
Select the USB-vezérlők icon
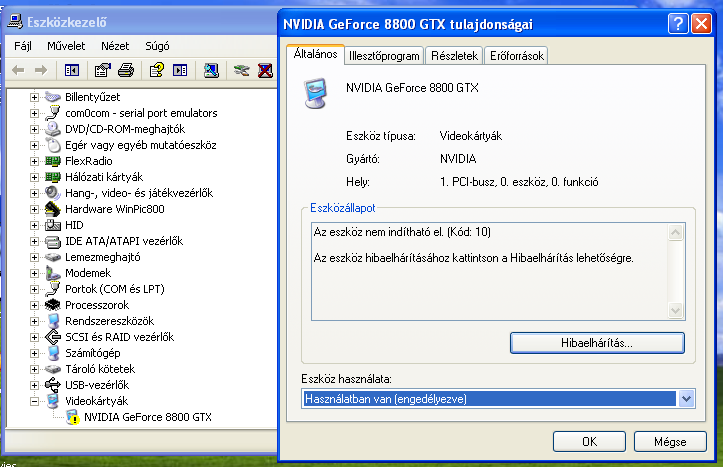tap(53, 385)
